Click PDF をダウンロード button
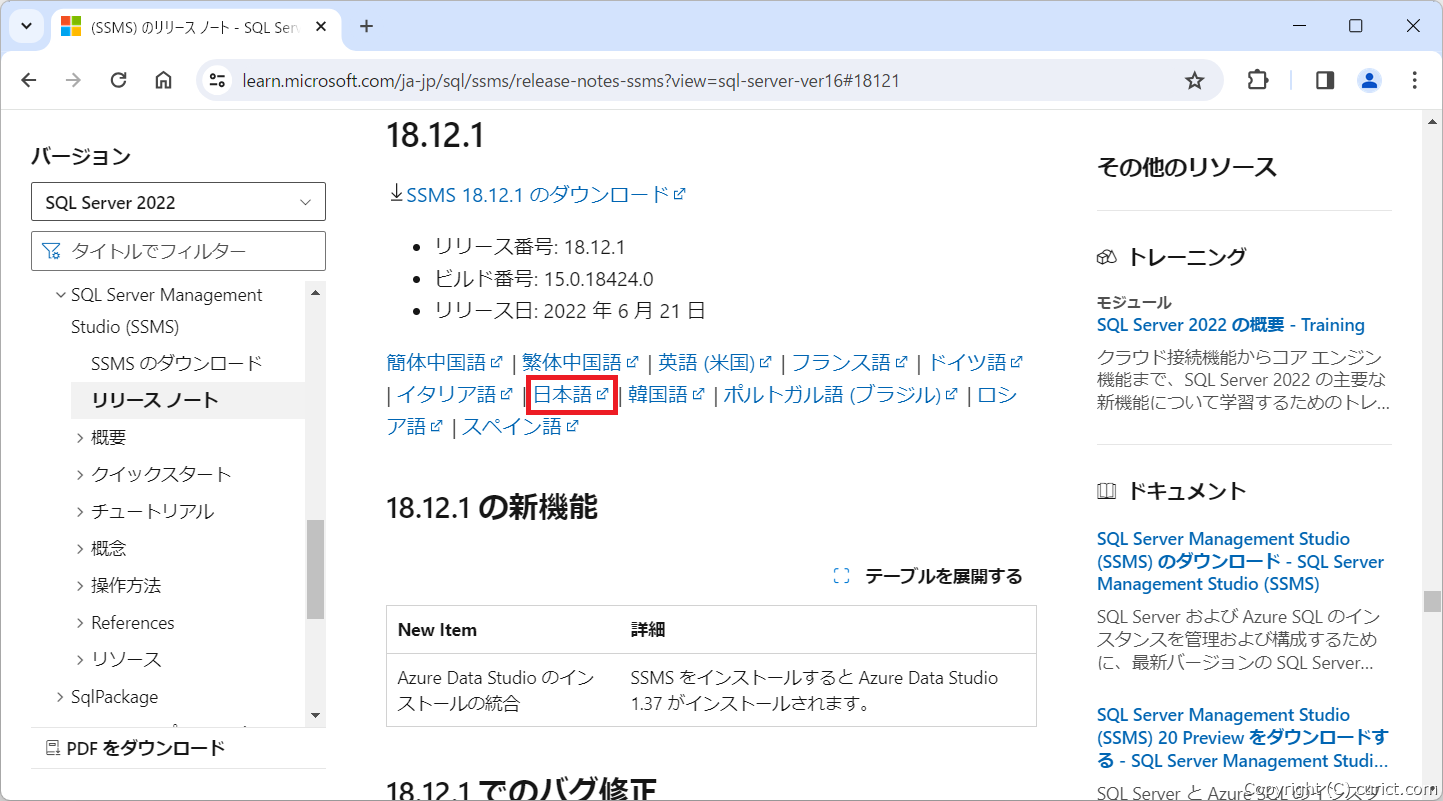The height and width of the screenshot is (801, 1443). pyautogui.click(x=135, y=748)
